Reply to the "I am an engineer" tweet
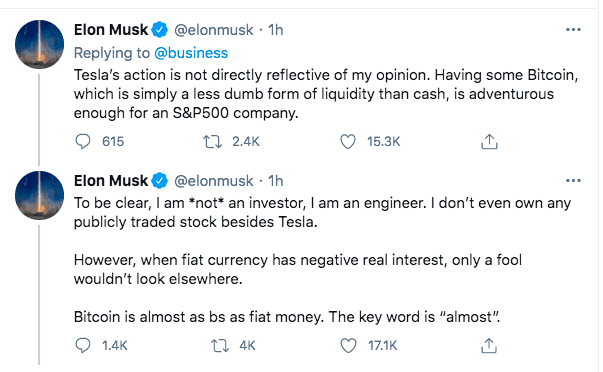 [x=82, y=345]
